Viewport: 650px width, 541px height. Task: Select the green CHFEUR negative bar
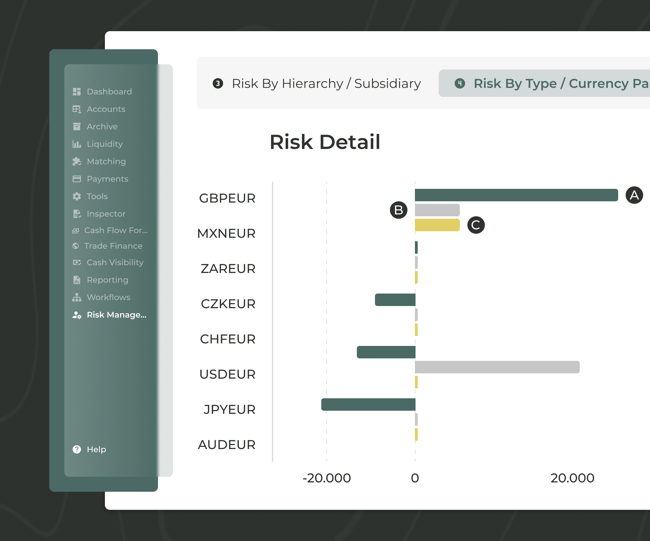(386, 352)
